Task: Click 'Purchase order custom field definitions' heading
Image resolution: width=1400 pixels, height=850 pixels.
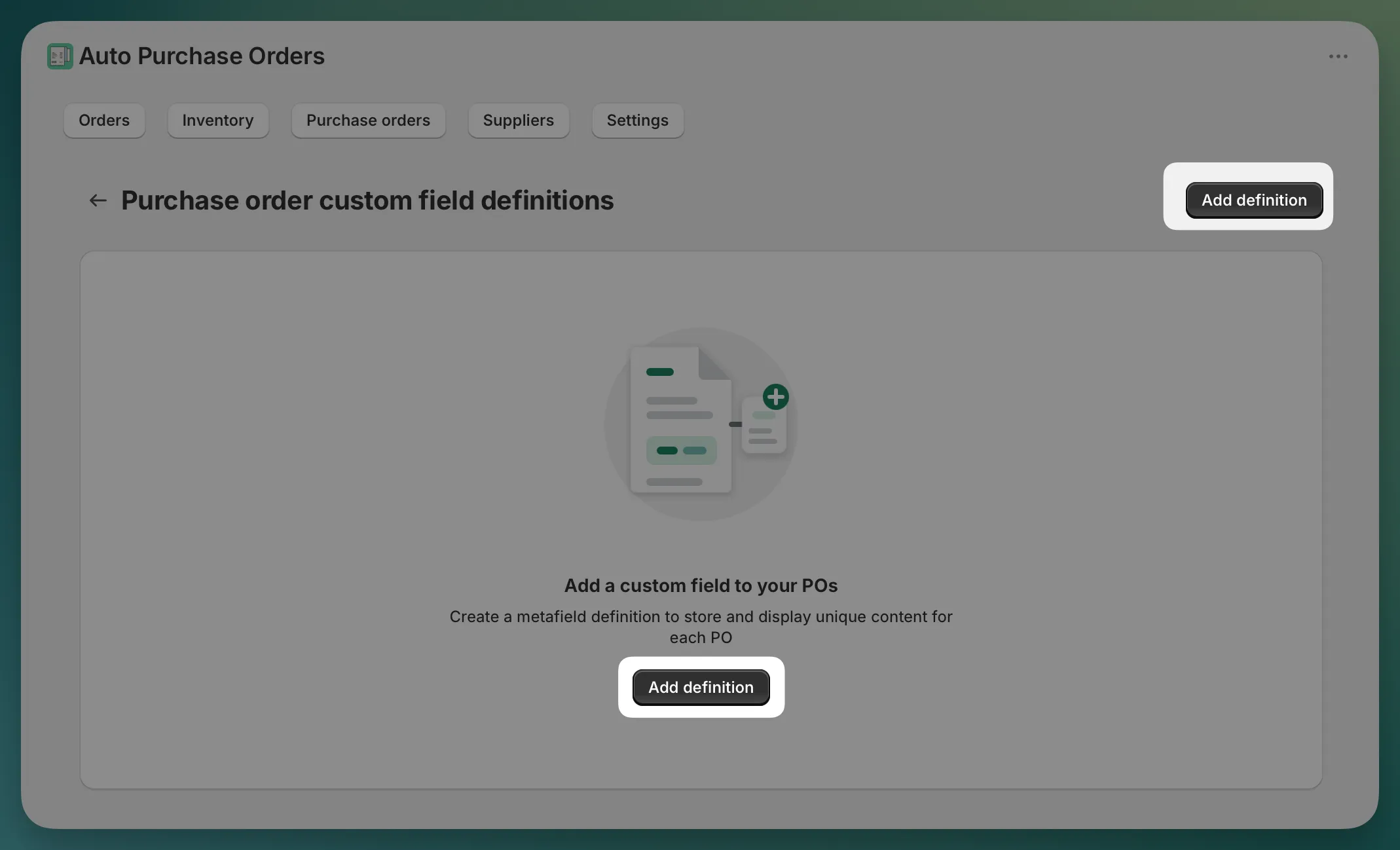Action: click(x=367, y=200)
